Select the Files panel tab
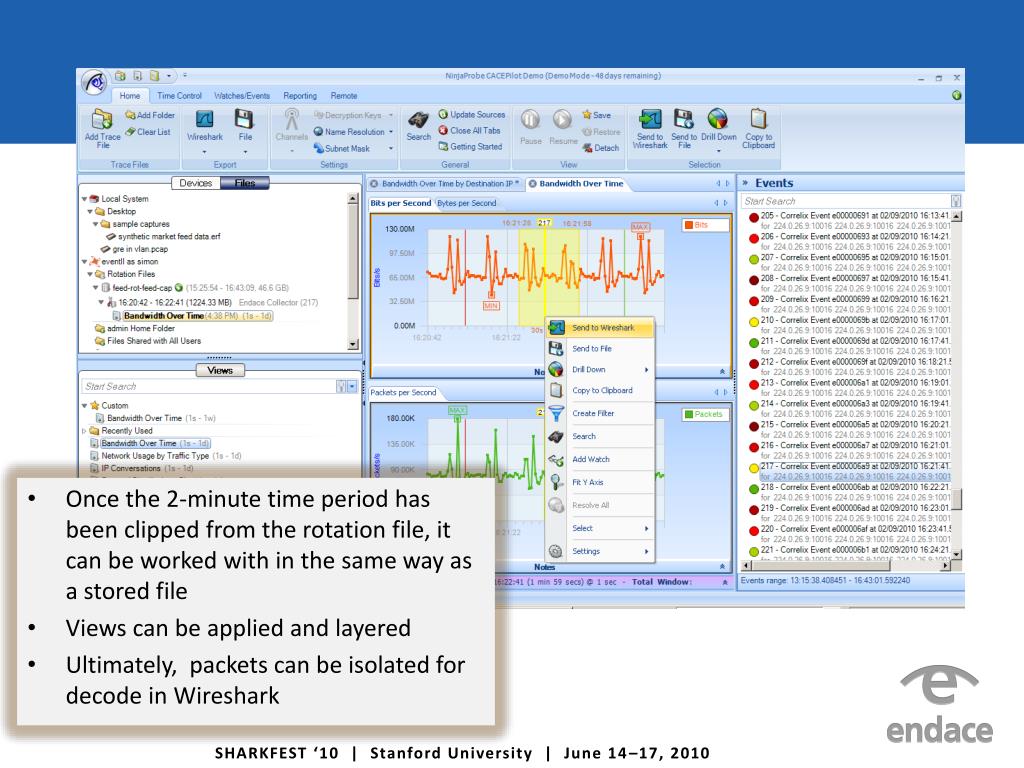 point(245,183)
